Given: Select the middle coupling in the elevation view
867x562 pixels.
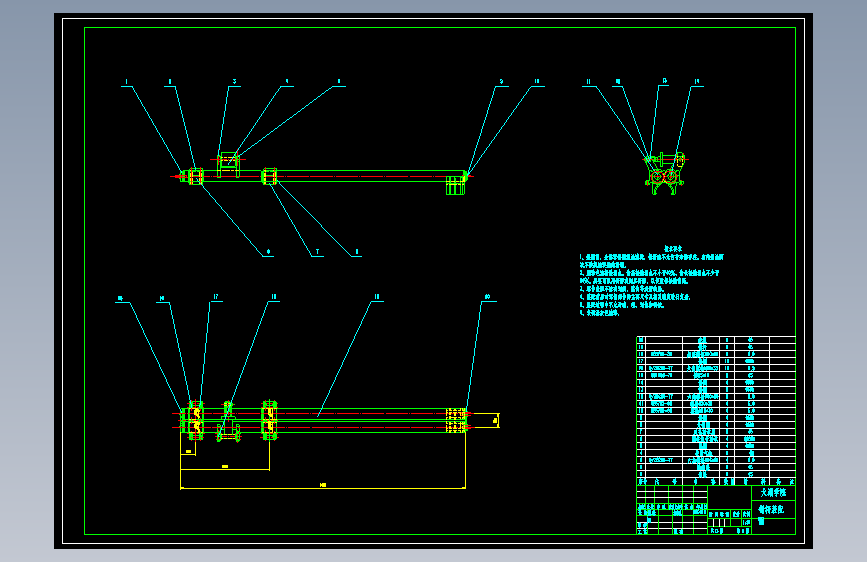Looking at the screenshot, I should point(269,176).
